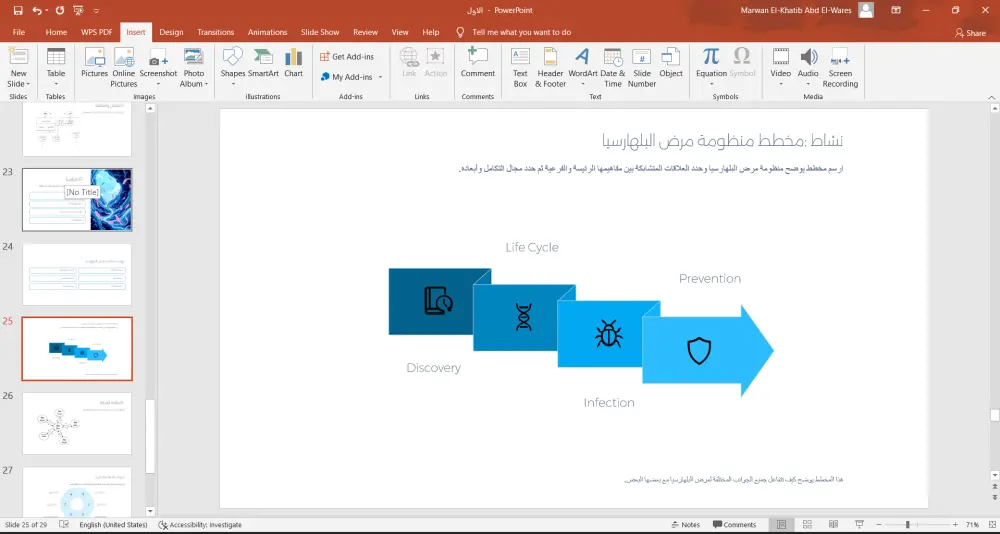Open the Help tab
The width and height of the screenshot is (1000, 534).
tap(430, 32)
